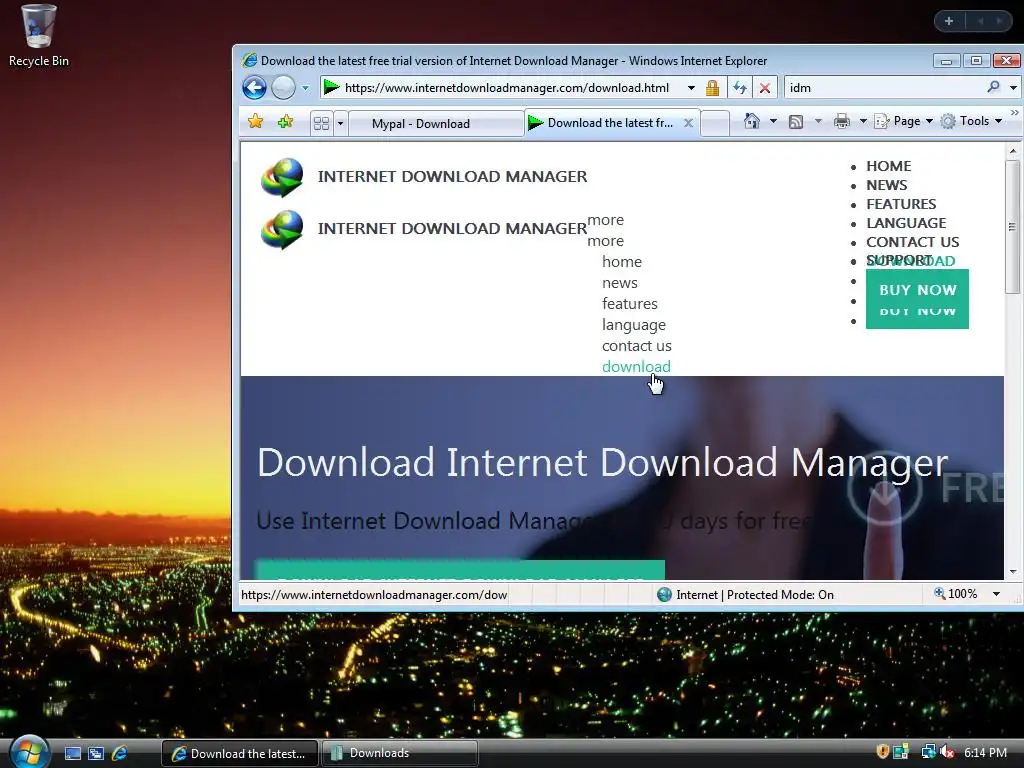Click the sidebar plus gadget button
The height and width of the screenshot is (768, 1024).
[949, 21]
